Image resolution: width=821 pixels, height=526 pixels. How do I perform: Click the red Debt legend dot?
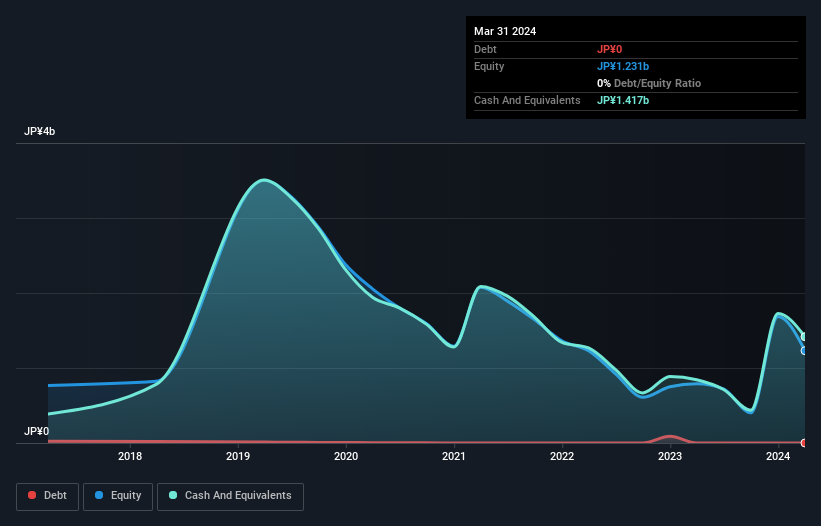click(32, 495)
